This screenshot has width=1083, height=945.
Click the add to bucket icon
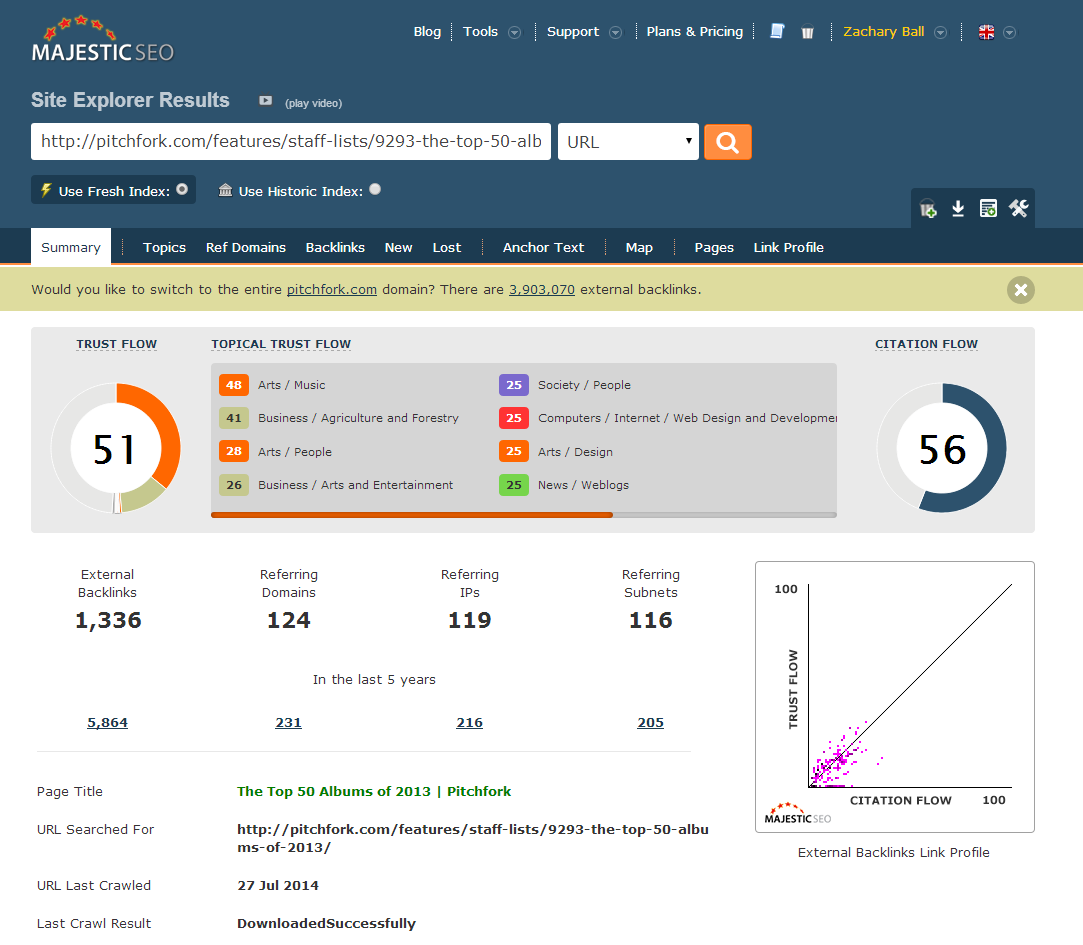coord(928,209)
